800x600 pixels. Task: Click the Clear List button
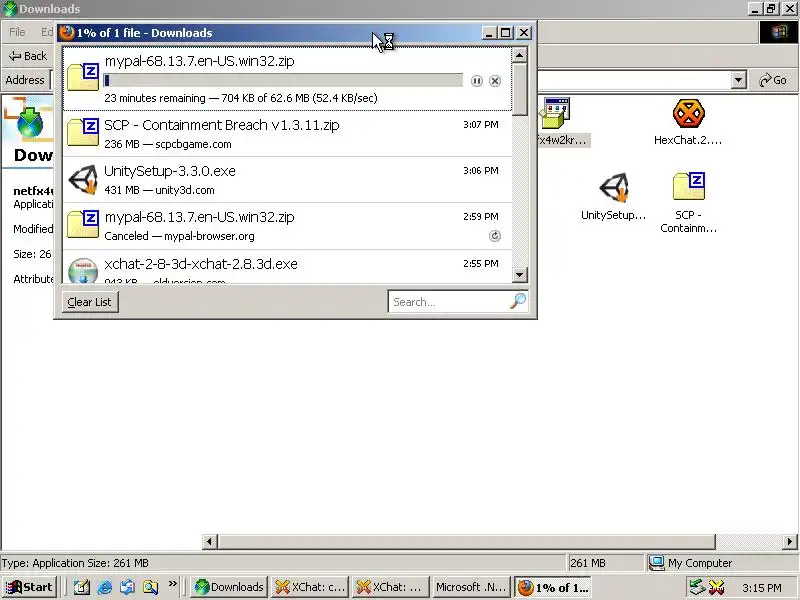[x=89, y=302]
